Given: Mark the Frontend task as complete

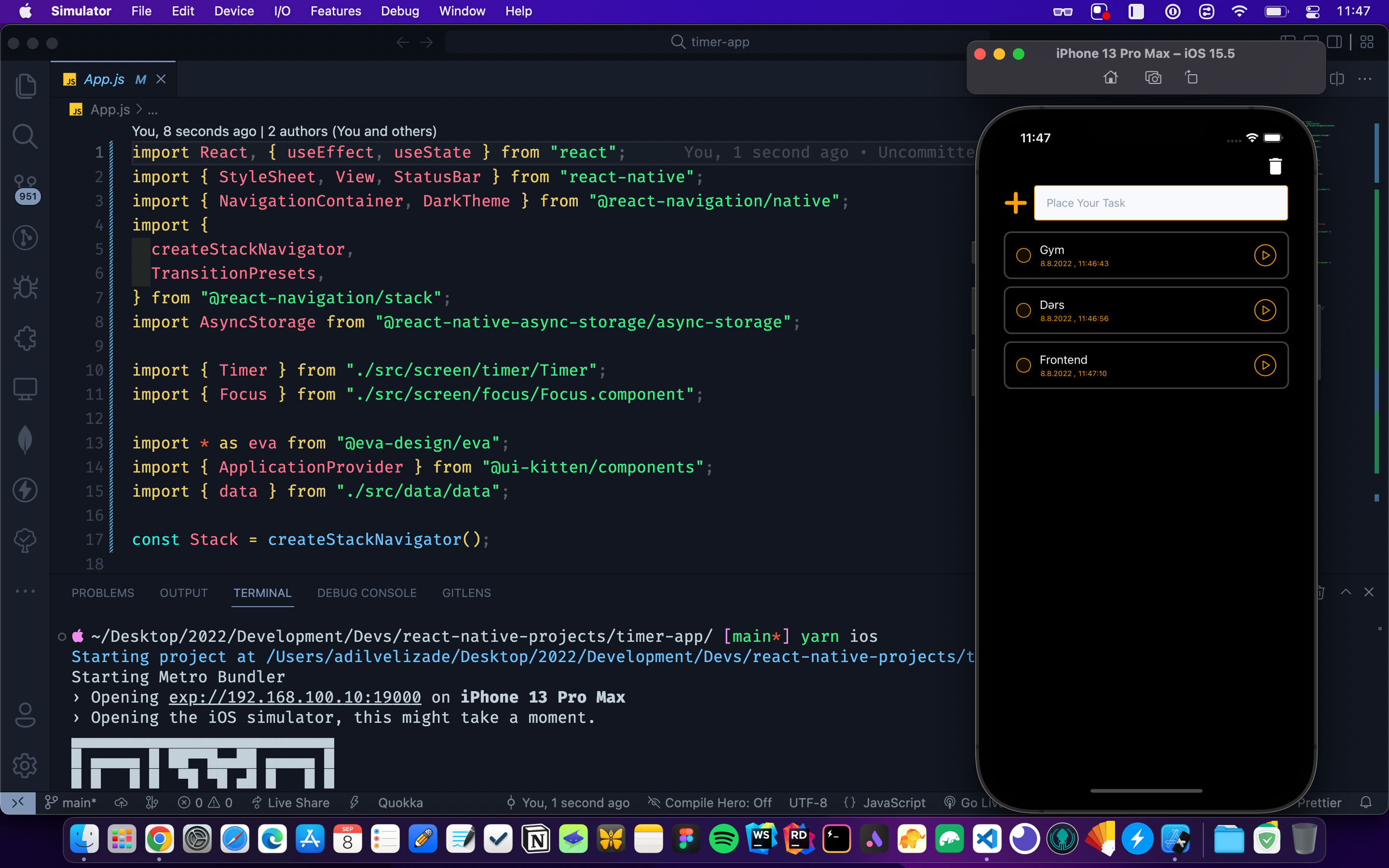Looking at the screenshot, I should [1023, 365].
